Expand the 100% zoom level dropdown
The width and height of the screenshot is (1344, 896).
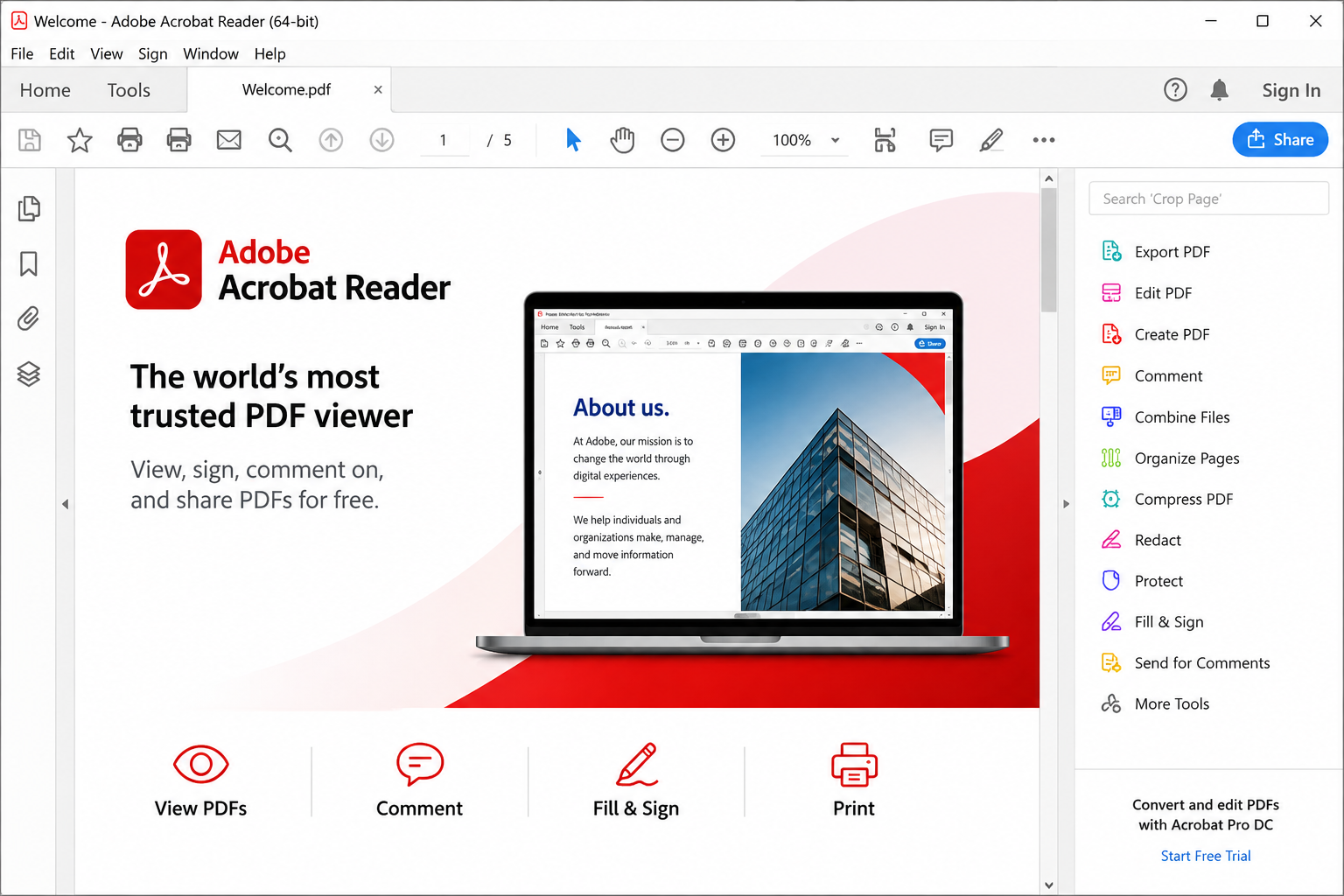[x=835, y=140]
